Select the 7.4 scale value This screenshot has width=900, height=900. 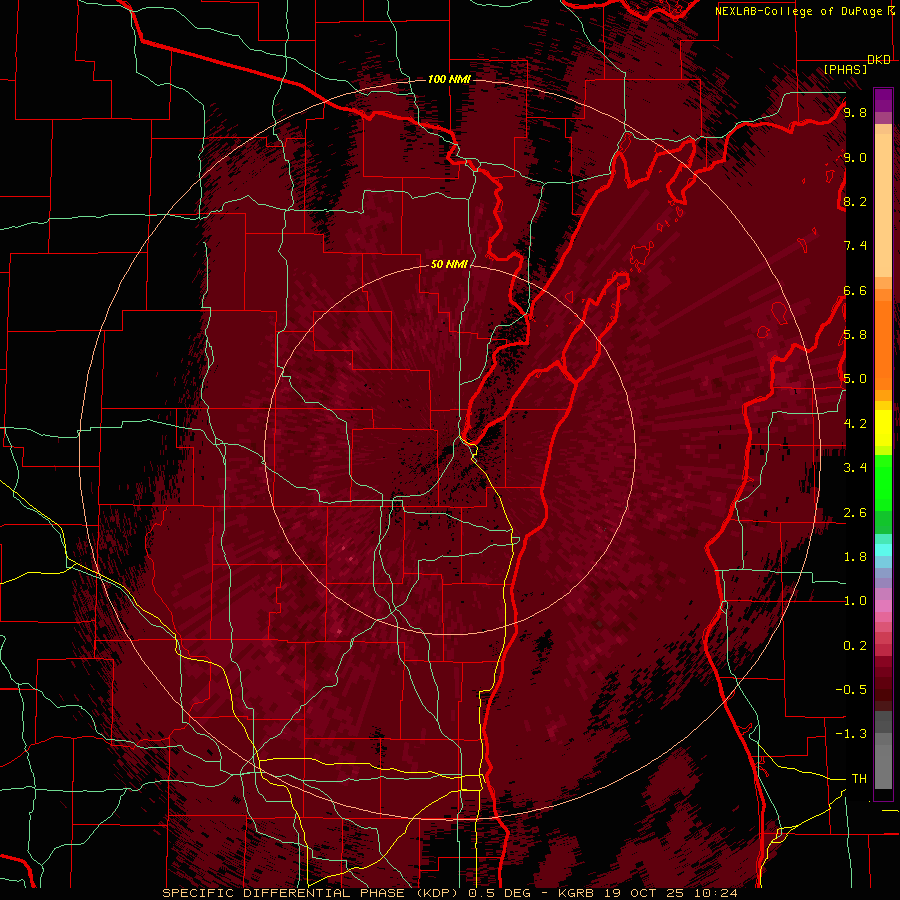coord(855,246)
